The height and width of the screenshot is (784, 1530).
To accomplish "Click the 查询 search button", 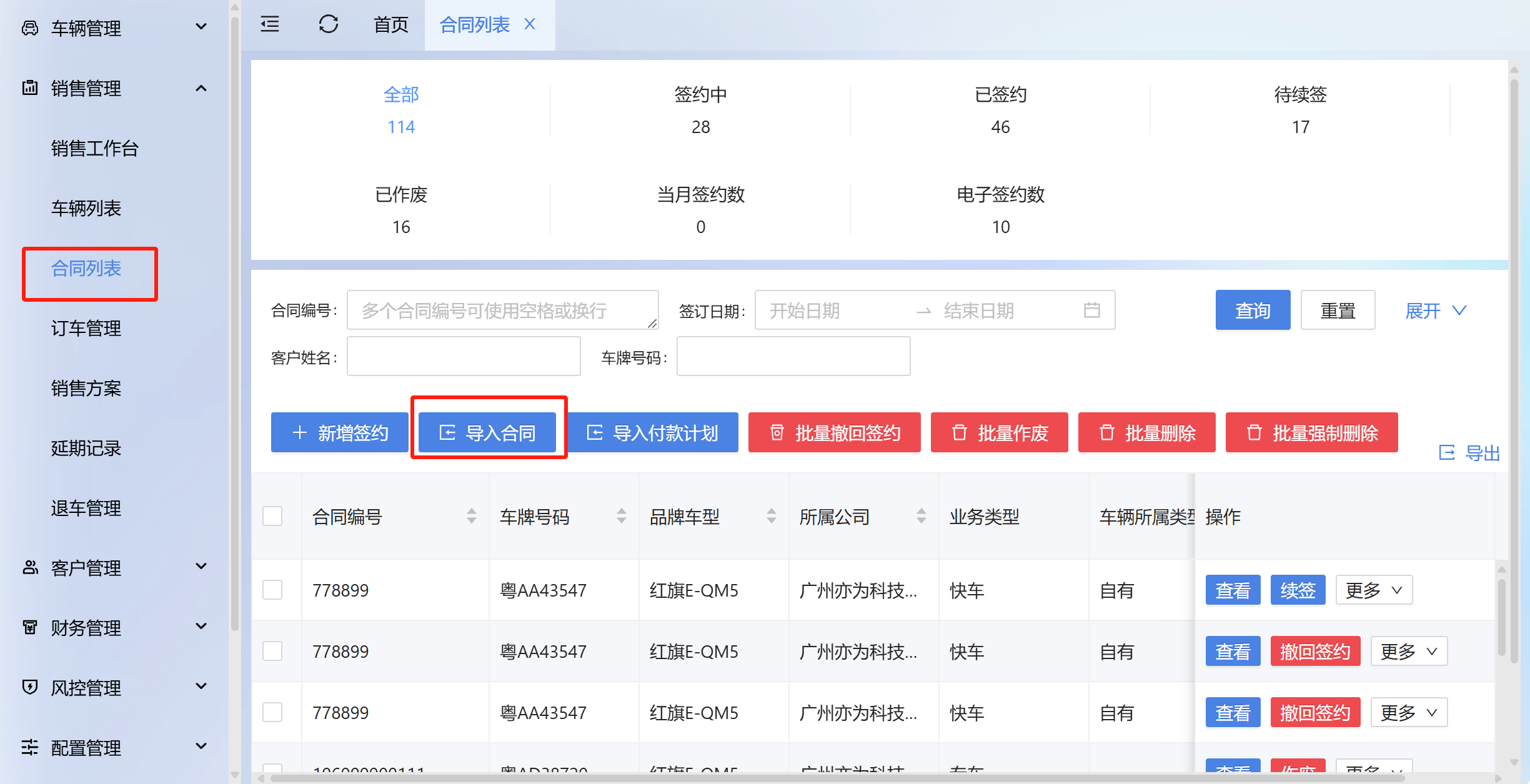I will 1252,310.
